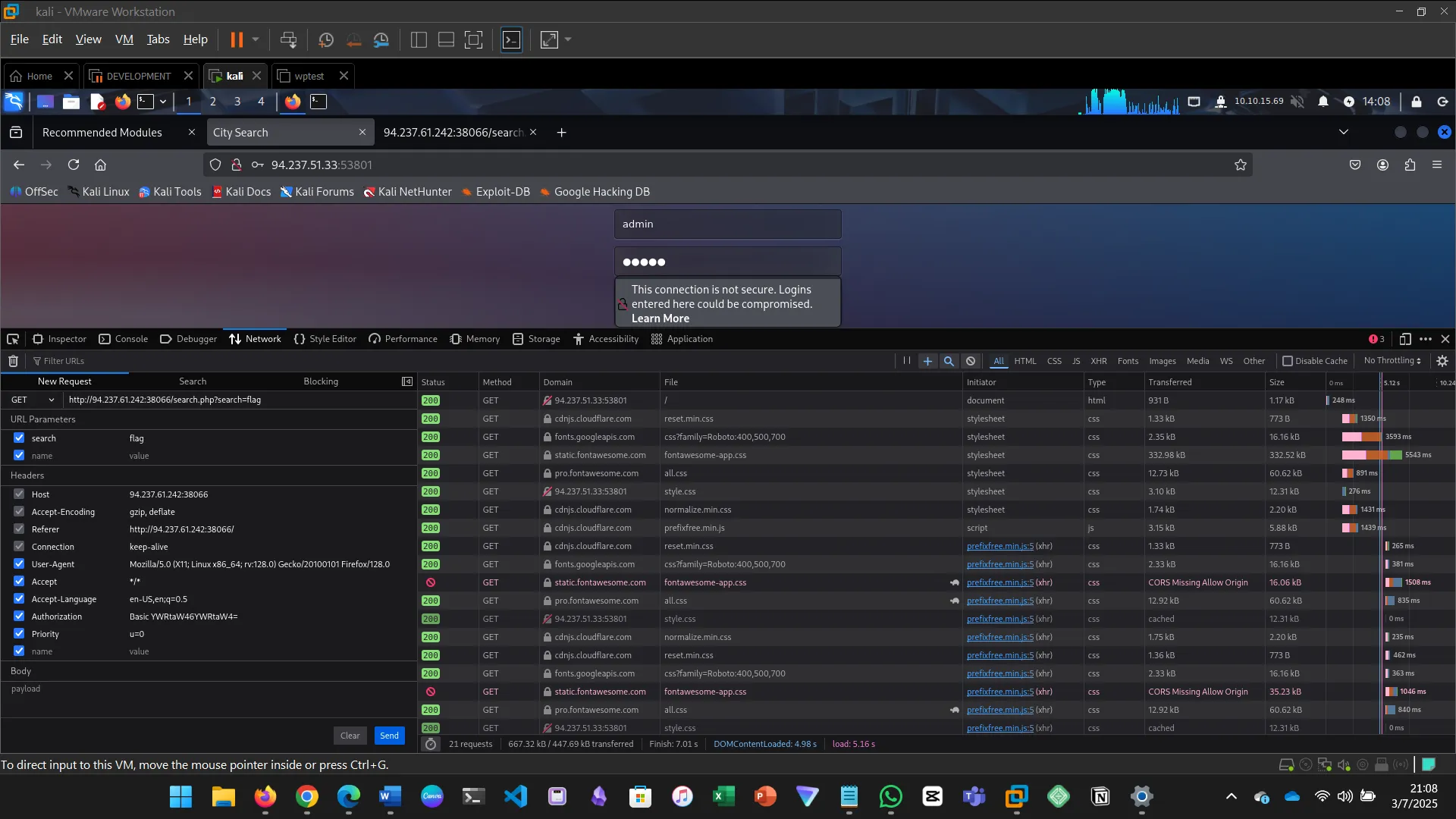Expand the browser list all tabs chevron

click(1344, 132)
